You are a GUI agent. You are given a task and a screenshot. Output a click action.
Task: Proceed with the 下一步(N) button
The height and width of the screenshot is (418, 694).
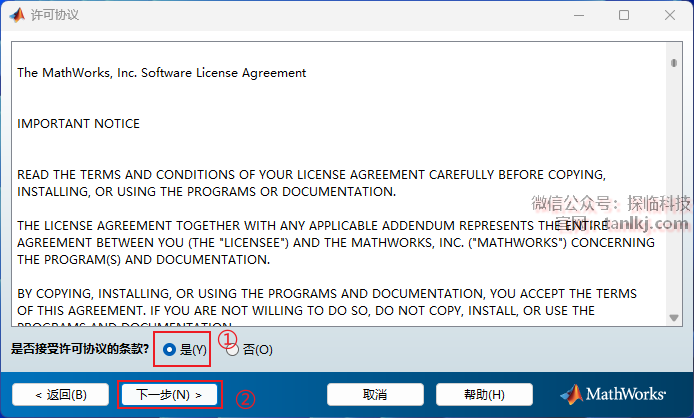[169, 395]
